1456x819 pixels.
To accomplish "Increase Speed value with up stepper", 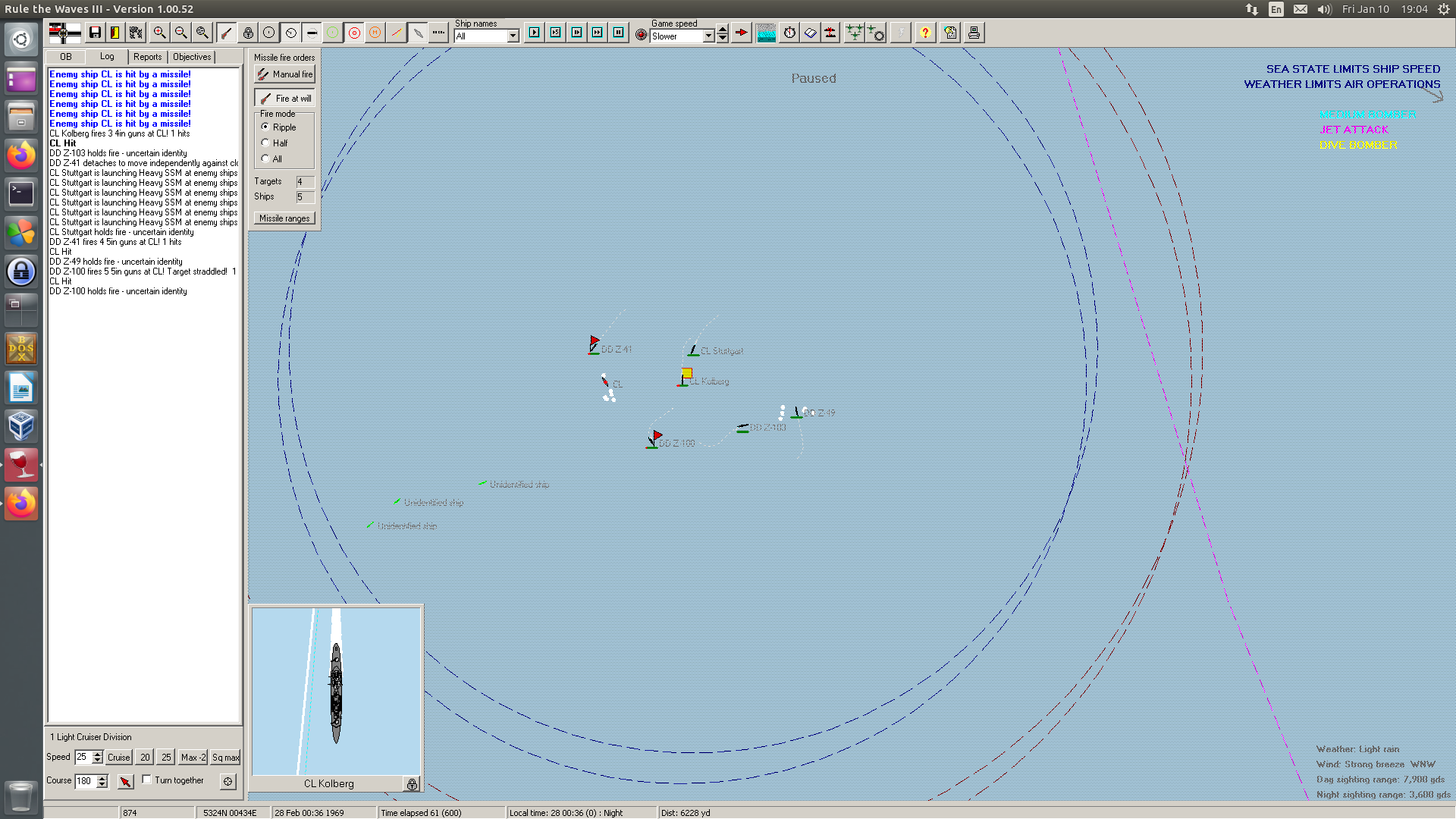I will [x=98, y=754].
